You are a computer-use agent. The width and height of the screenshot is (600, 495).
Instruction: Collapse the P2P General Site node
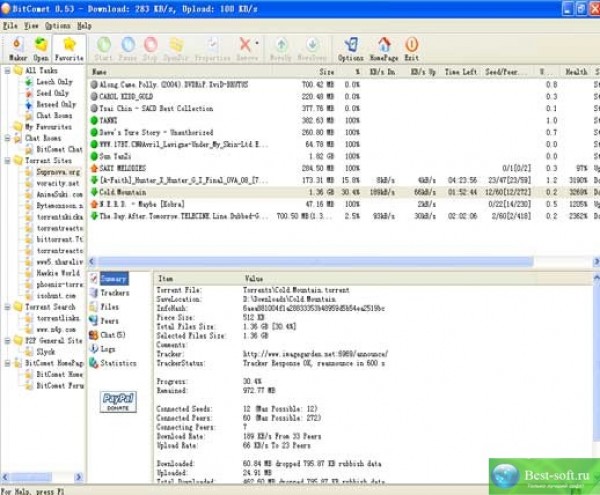(7, 340)
